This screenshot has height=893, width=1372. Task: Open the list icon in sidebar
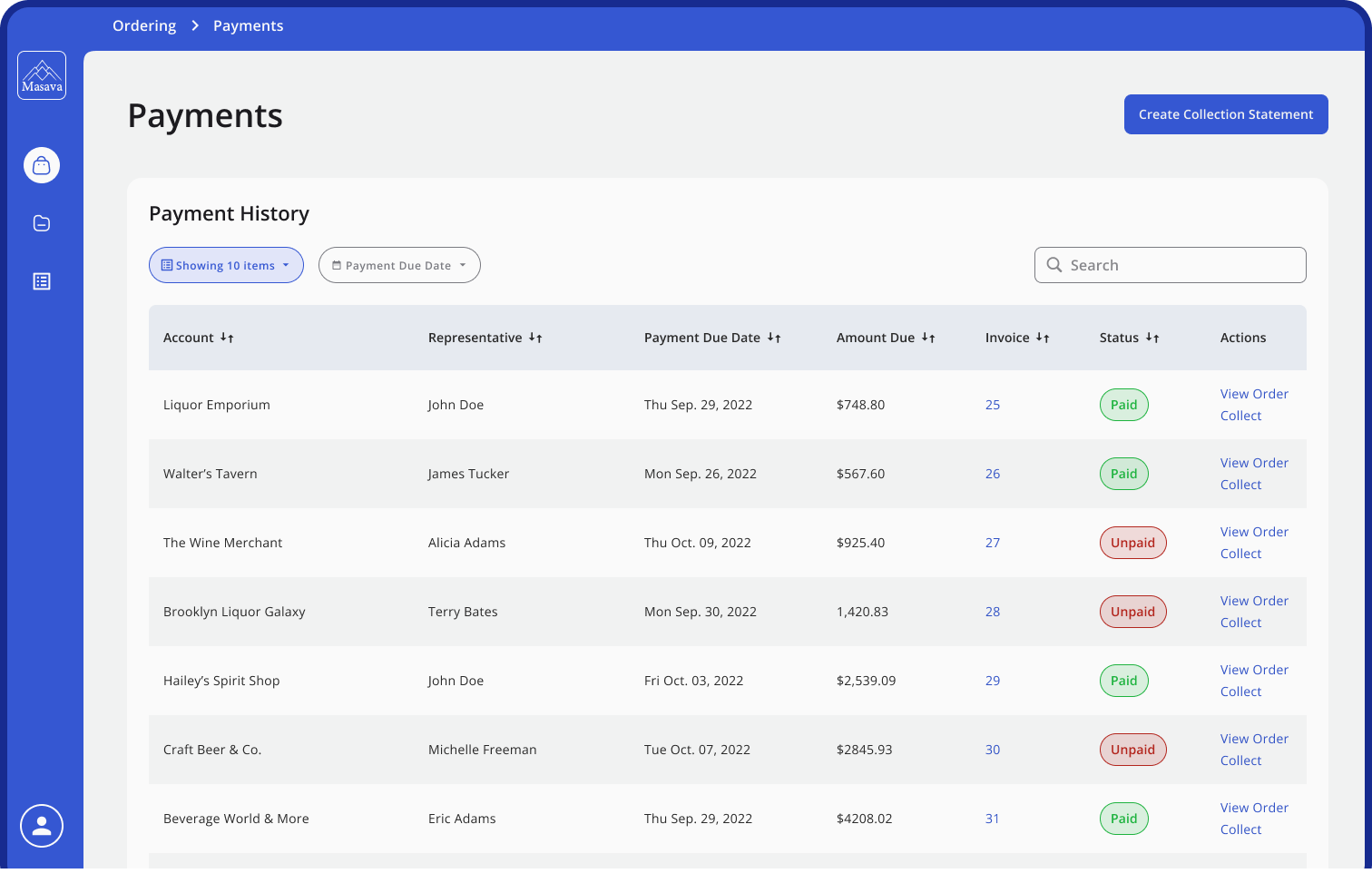(42, 281)
